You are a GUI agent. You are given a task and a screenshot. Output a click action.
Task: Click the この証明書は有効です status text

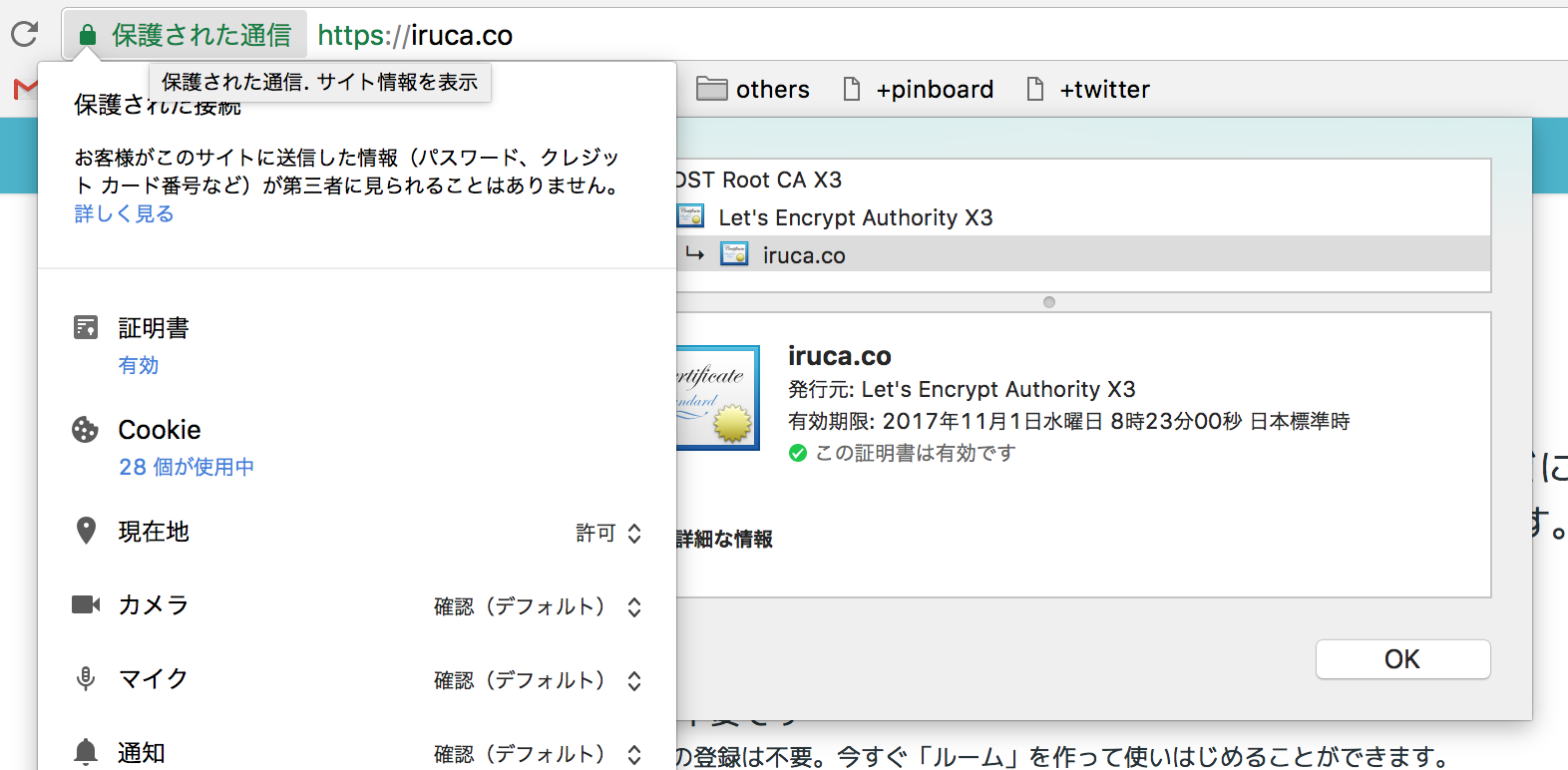(x=916, y=453)
